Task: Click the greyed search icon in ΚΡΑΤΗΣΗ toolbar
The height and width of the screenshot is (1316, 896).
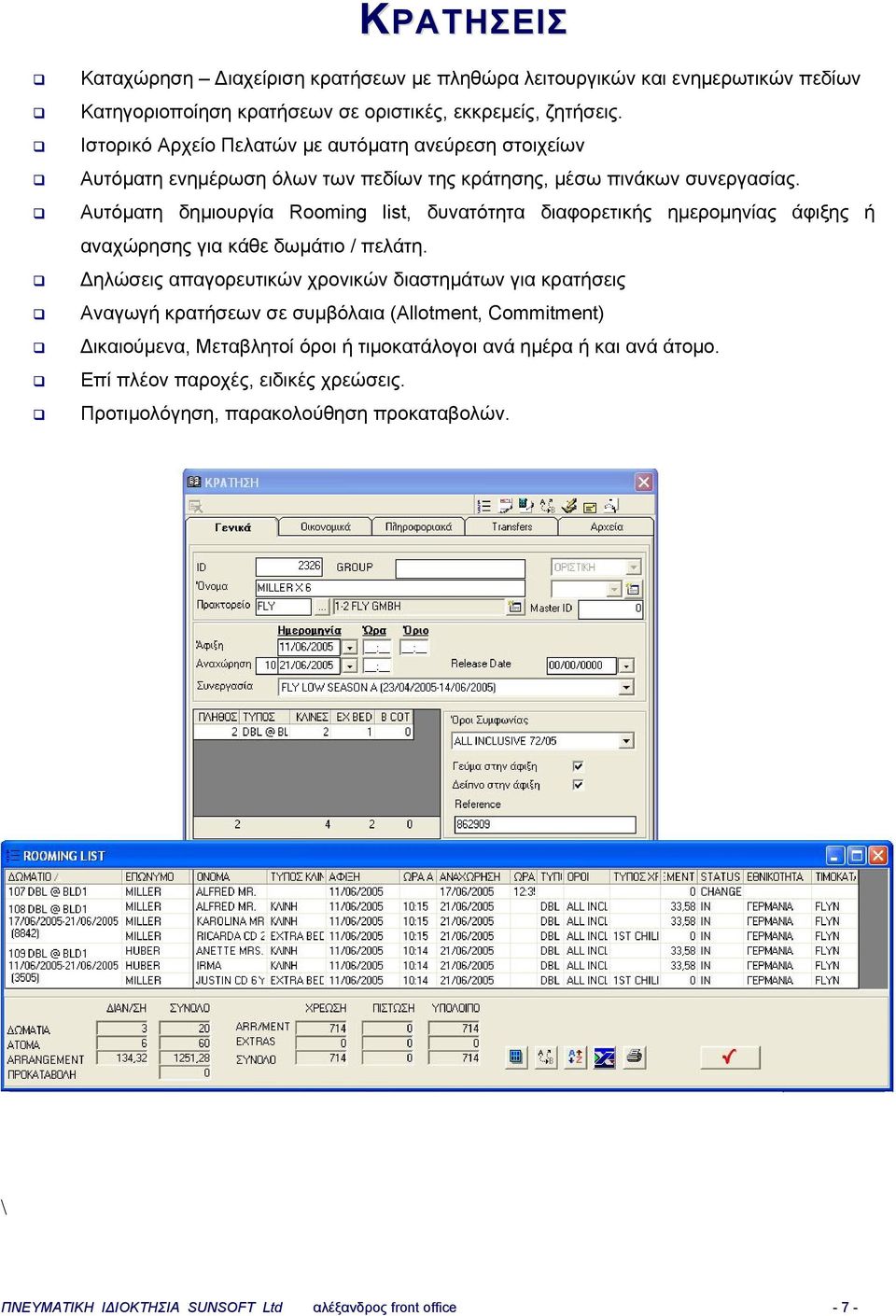Action: (x=196, y=507)
